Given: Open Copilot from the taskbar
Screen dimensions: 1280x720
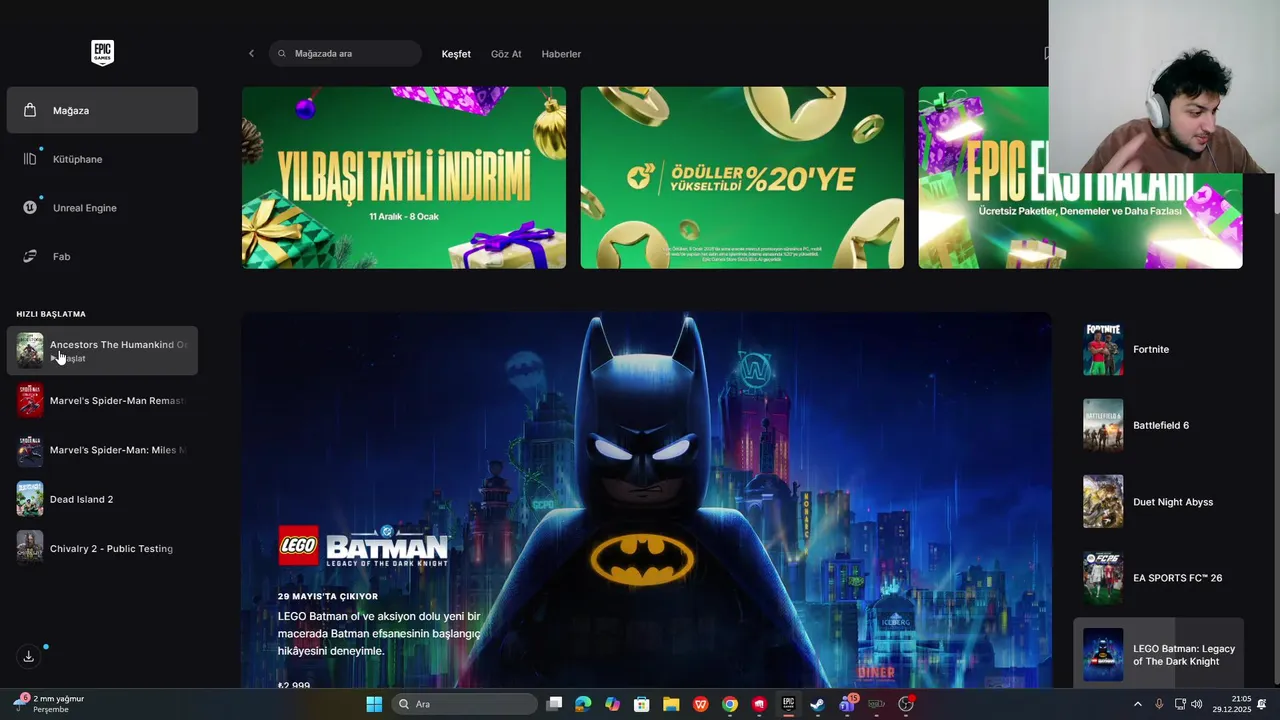Looking at the screenshot, I should [612, 704].
